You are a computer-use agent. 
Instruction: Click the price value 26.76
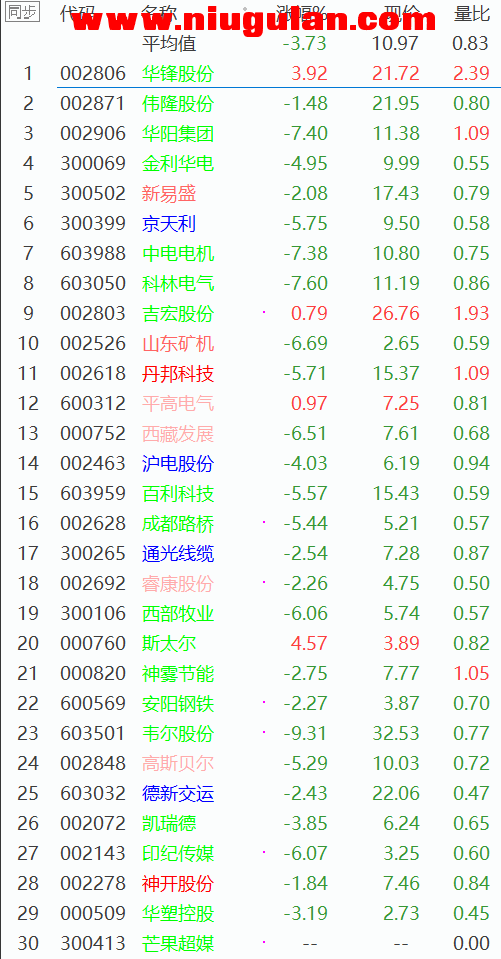point(396,314)
